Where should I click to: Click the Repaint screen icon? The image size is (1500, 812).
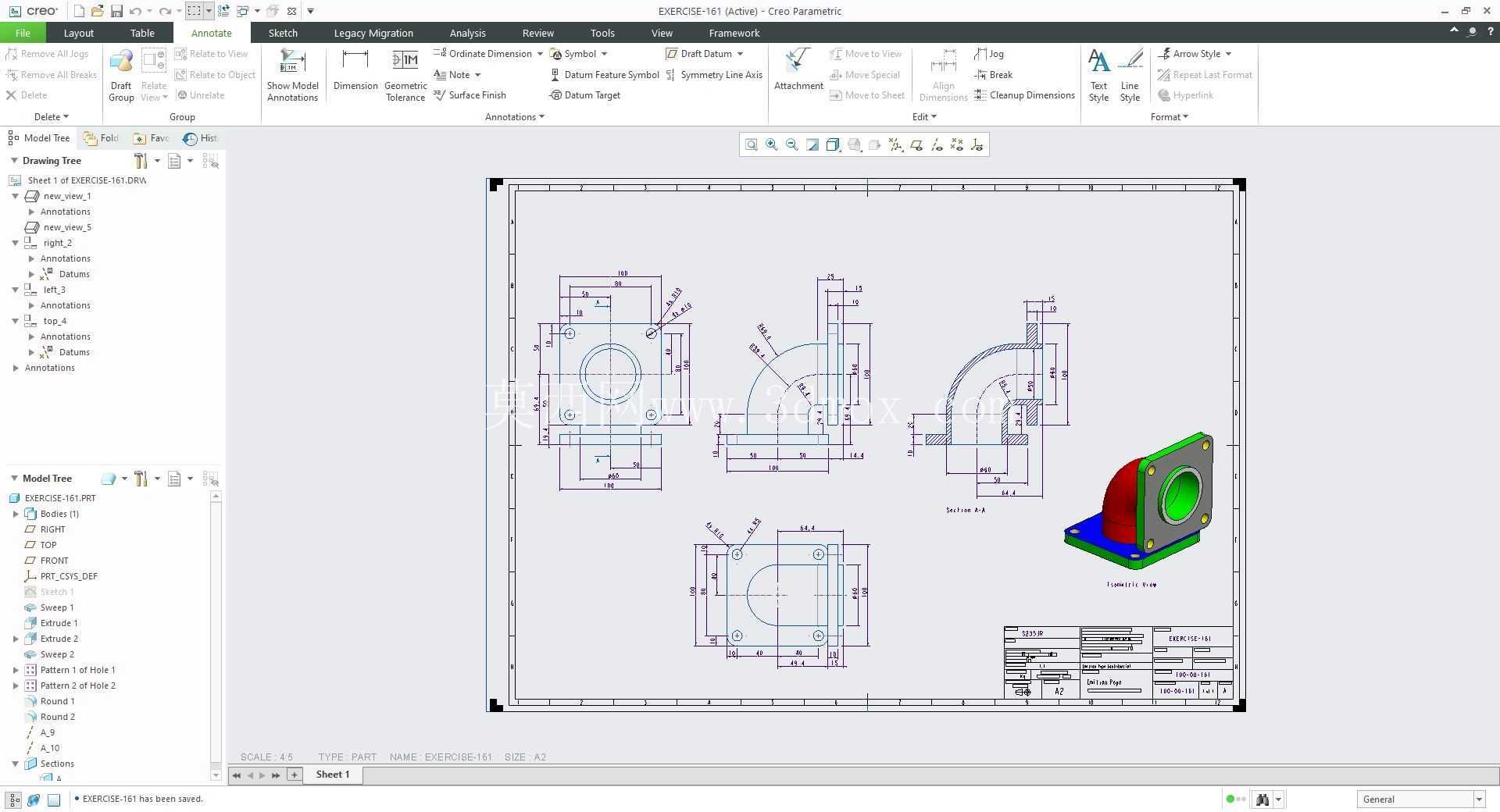click(x=812, y=144)
